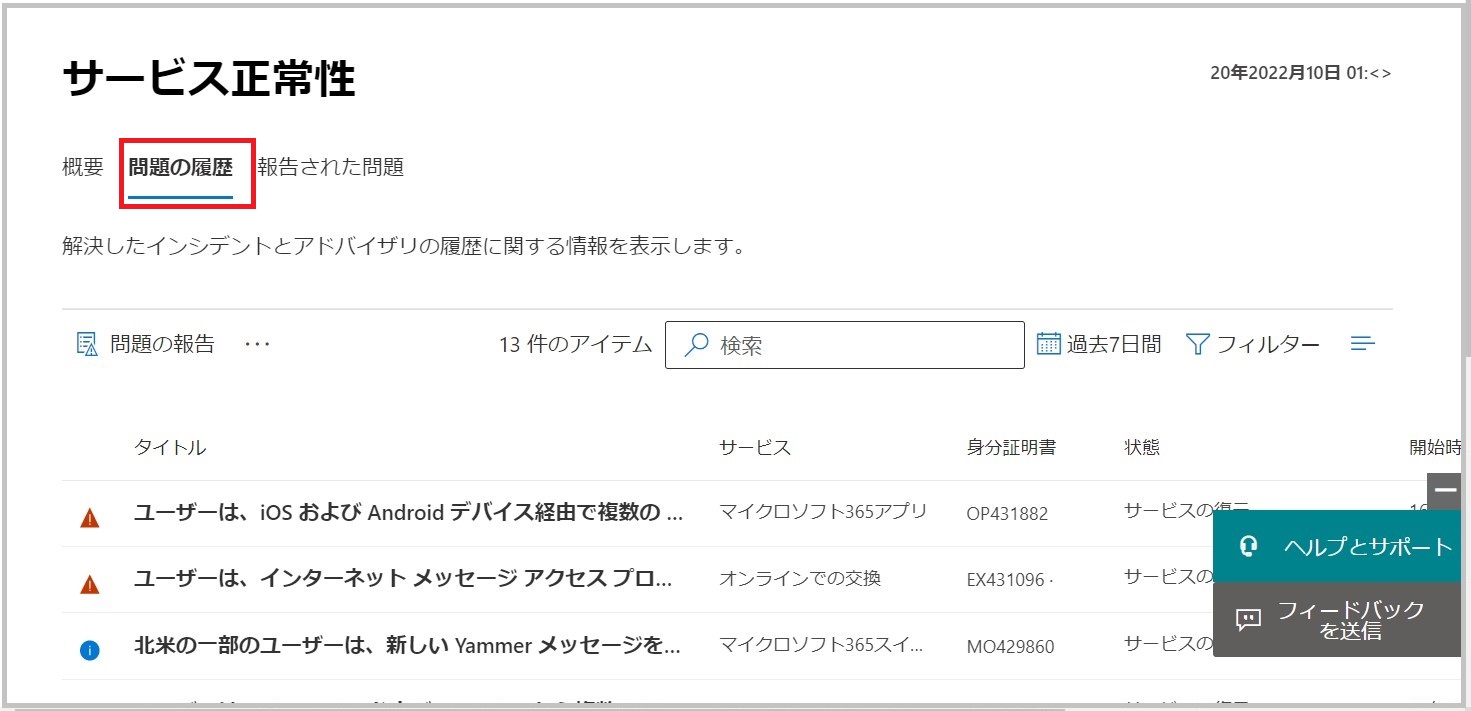Open the iOS および Android incident title
Viewport: 1471px width, 711px height.
(x=408, y=513)
